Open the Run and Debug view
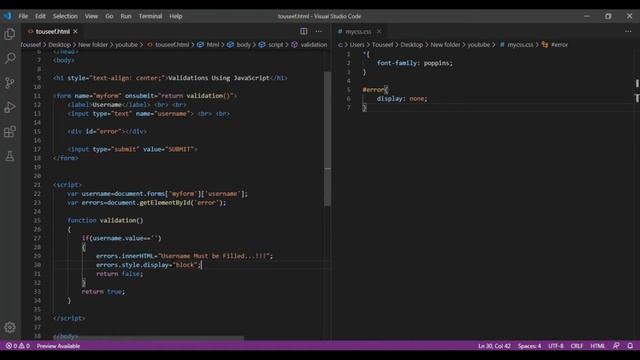Screen dimensions: 640x360 tap(10, 107)
